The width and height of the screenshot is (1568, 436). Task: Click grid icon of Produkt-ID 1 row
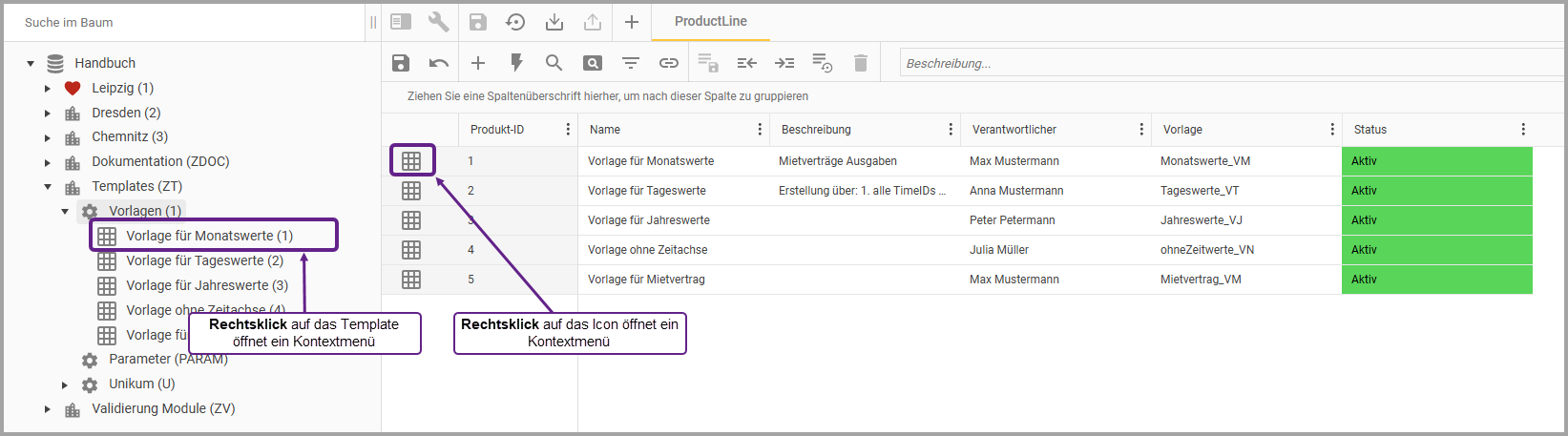pyautogui.click(x=411, y=161)
